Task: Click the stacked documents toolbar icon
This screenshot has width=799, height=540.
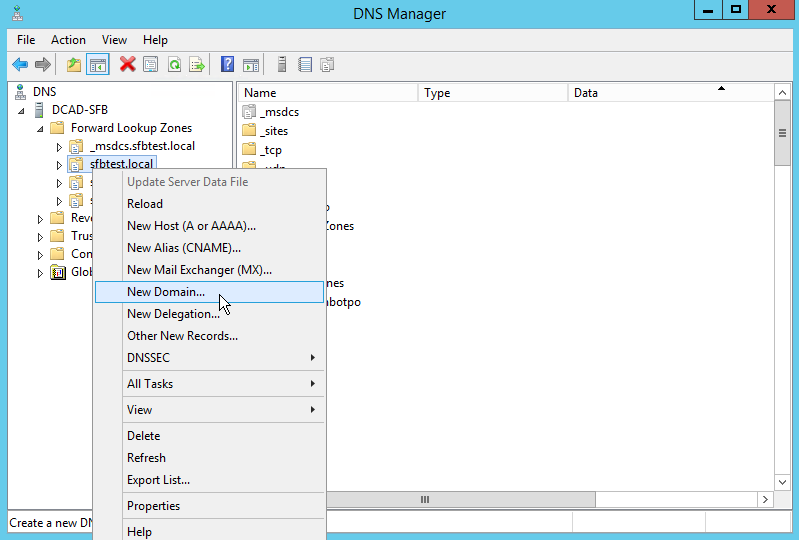Action: tap(327, 65)
